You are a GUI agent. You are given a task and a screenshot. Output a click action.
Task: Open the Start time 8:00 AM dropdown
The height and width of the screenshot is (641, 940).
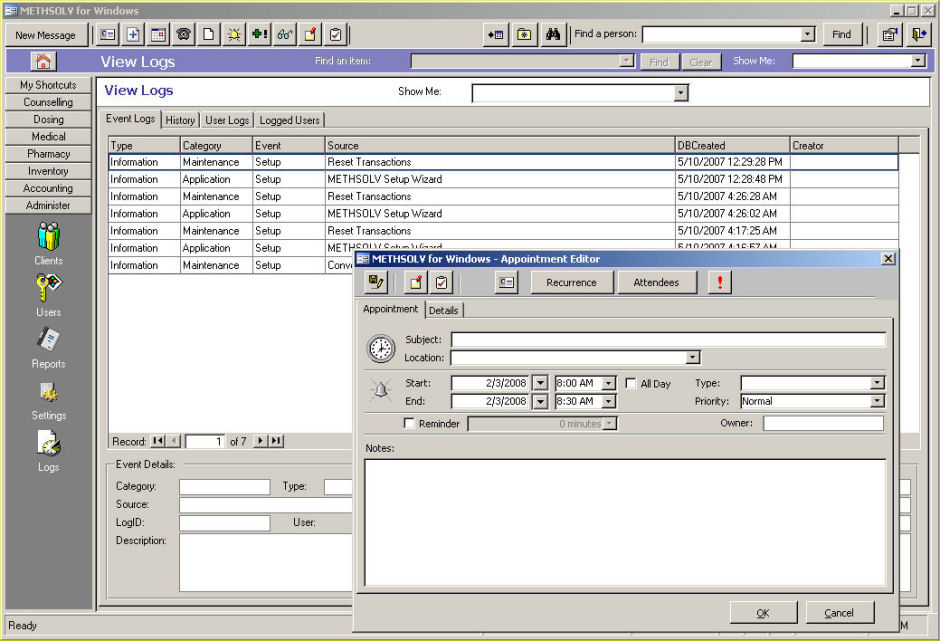click(608, 383)
